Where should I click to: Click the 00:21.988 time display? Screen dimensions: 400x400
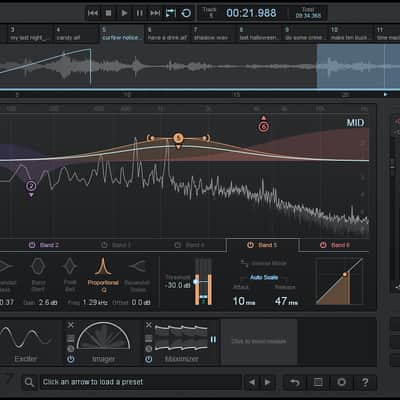coord(251,13)
